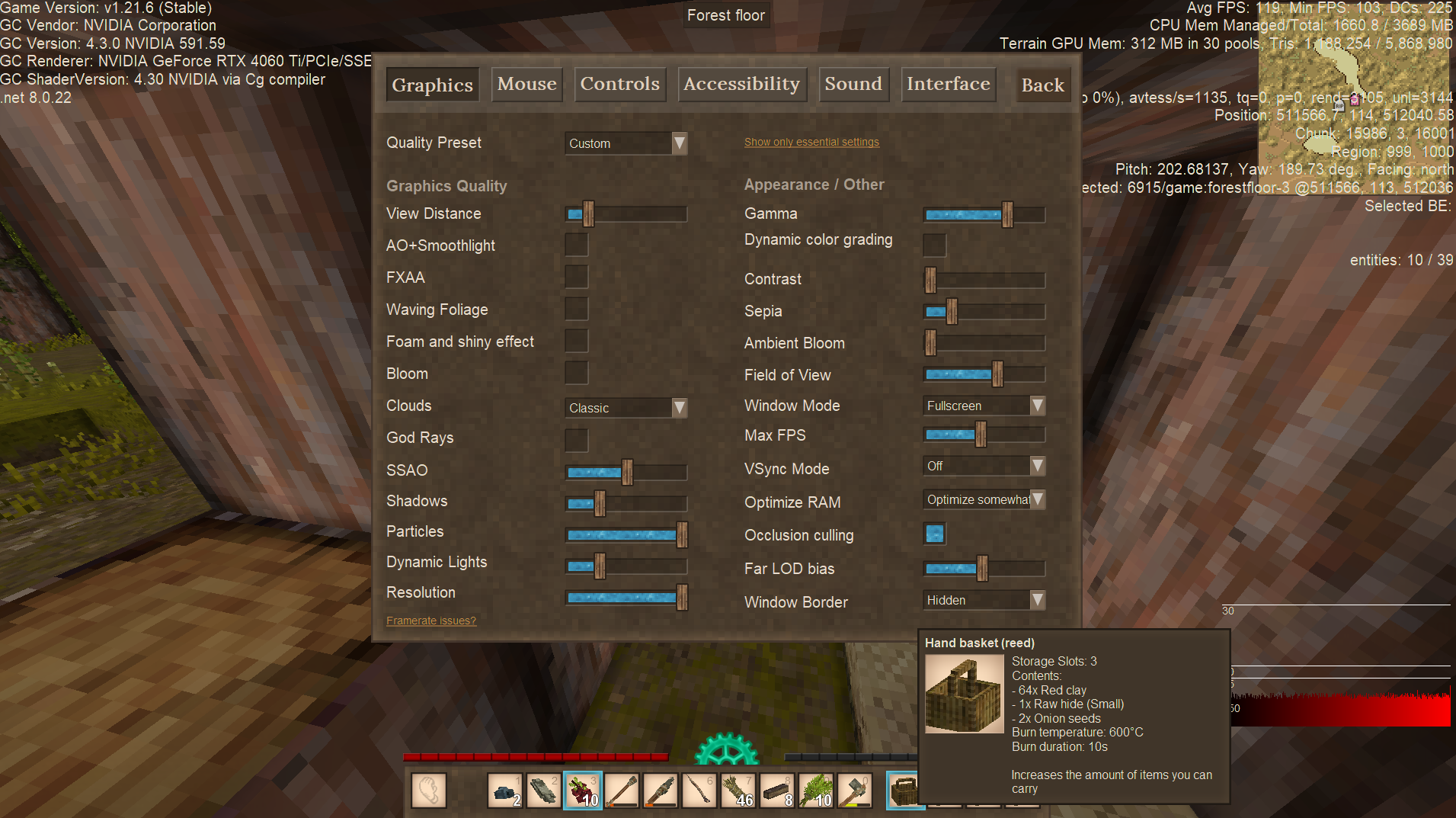This screenshot has width=1456, height=818.
Task: Toggle the FXAA checkbox
Action: (576, 277)
